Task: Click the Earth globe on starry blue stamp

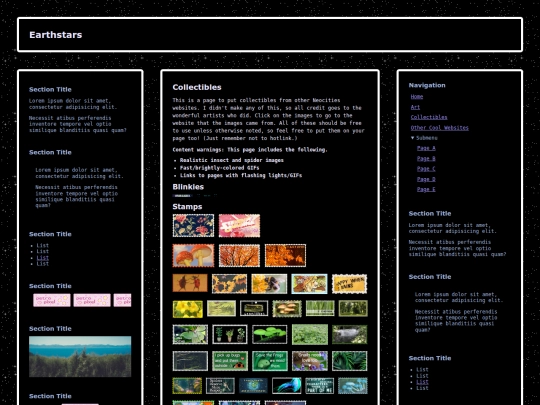Action: pos(253,386)
